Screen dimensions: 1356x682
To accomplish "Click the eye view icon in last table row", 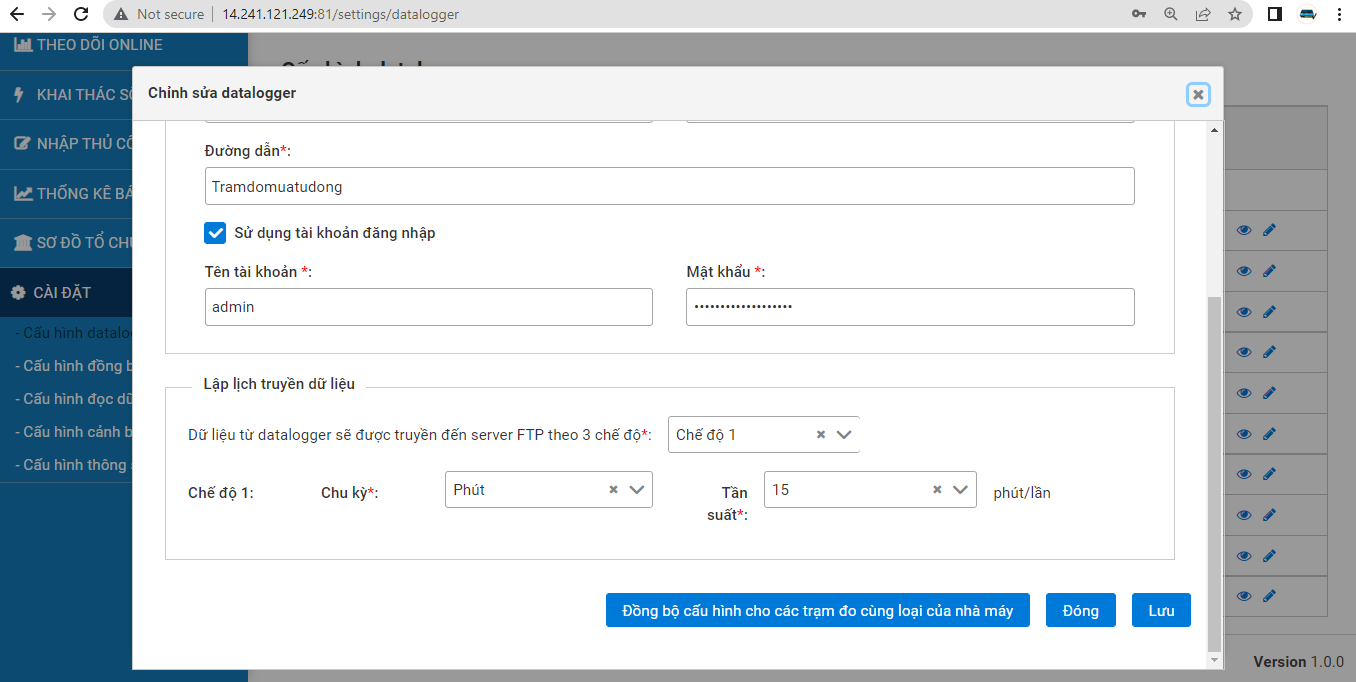I will click(1244, 596).
